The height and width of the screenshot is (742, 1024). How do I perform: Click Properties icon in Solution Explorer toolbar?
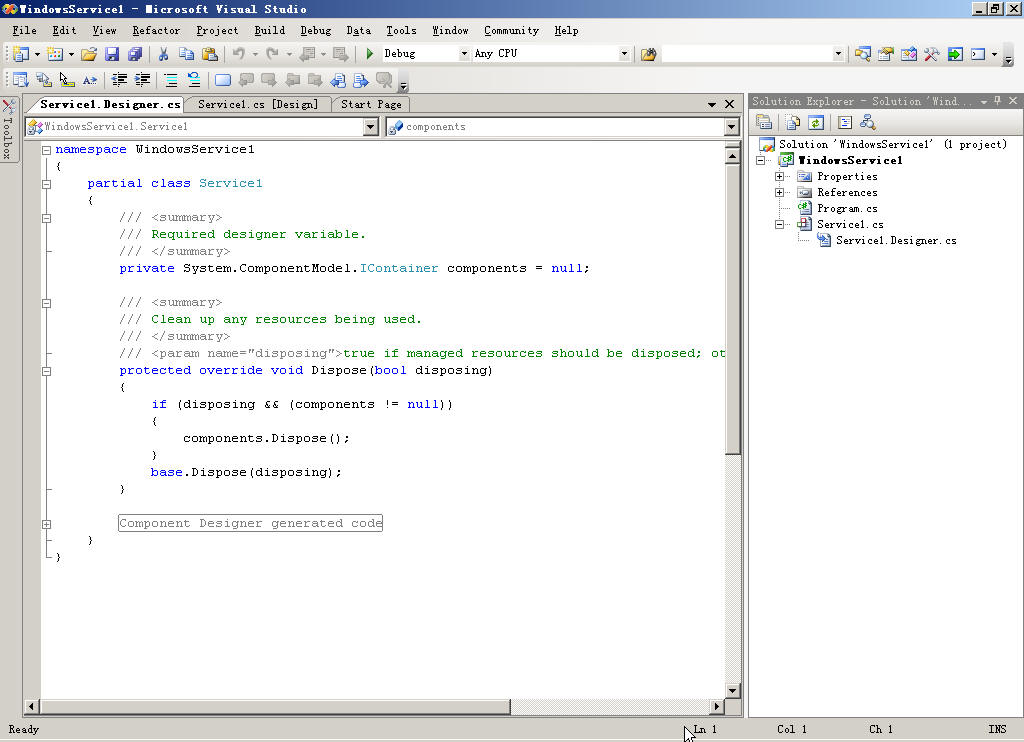[764, 122]
